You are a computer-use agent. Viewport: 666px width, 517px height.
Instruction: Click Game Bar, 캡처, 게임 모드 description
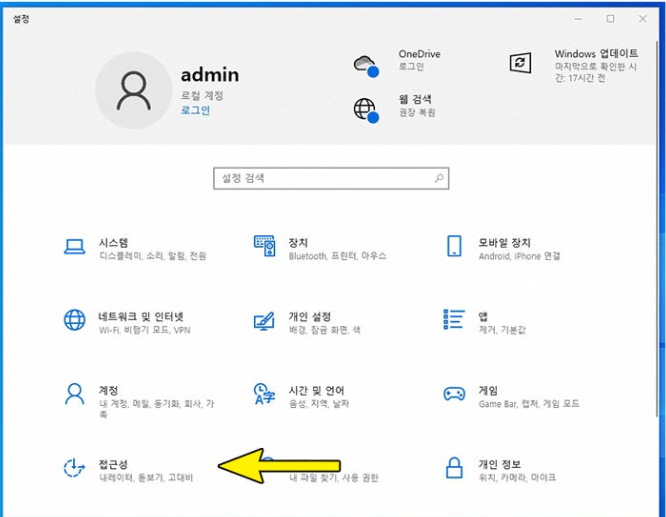click(x=529, y=404)
